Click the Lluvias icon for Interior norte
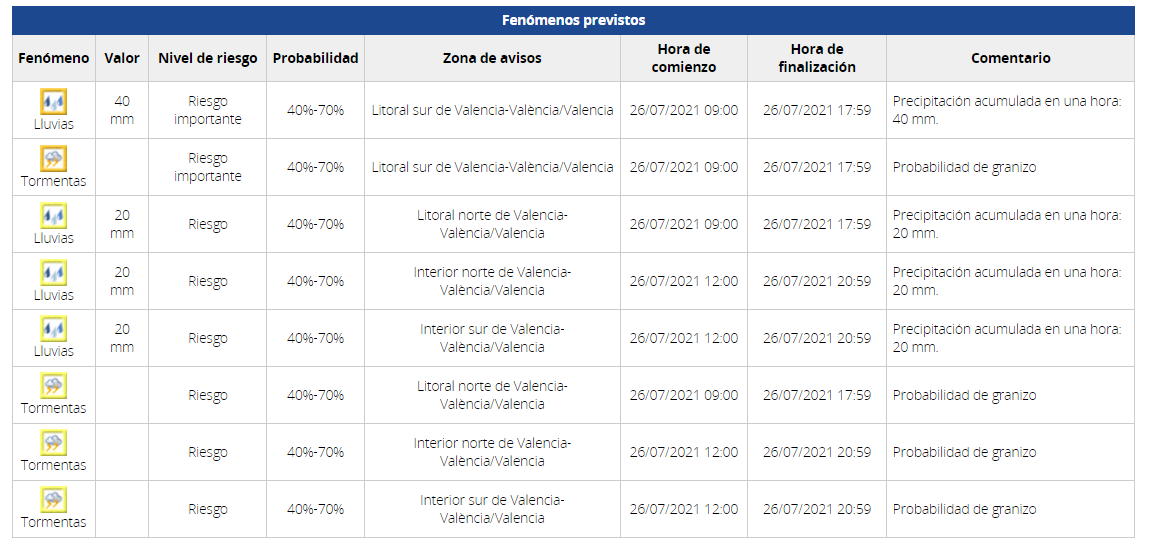Image resolution: width=1172 pixels, height=544 pixels. coord(53,272)
